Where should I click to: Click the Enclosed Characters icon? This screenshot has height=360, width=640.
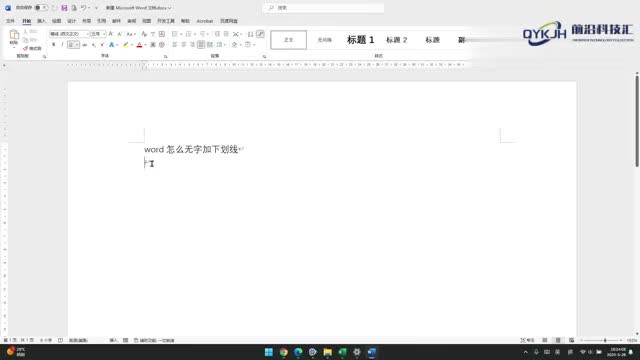tap(162, 44)
